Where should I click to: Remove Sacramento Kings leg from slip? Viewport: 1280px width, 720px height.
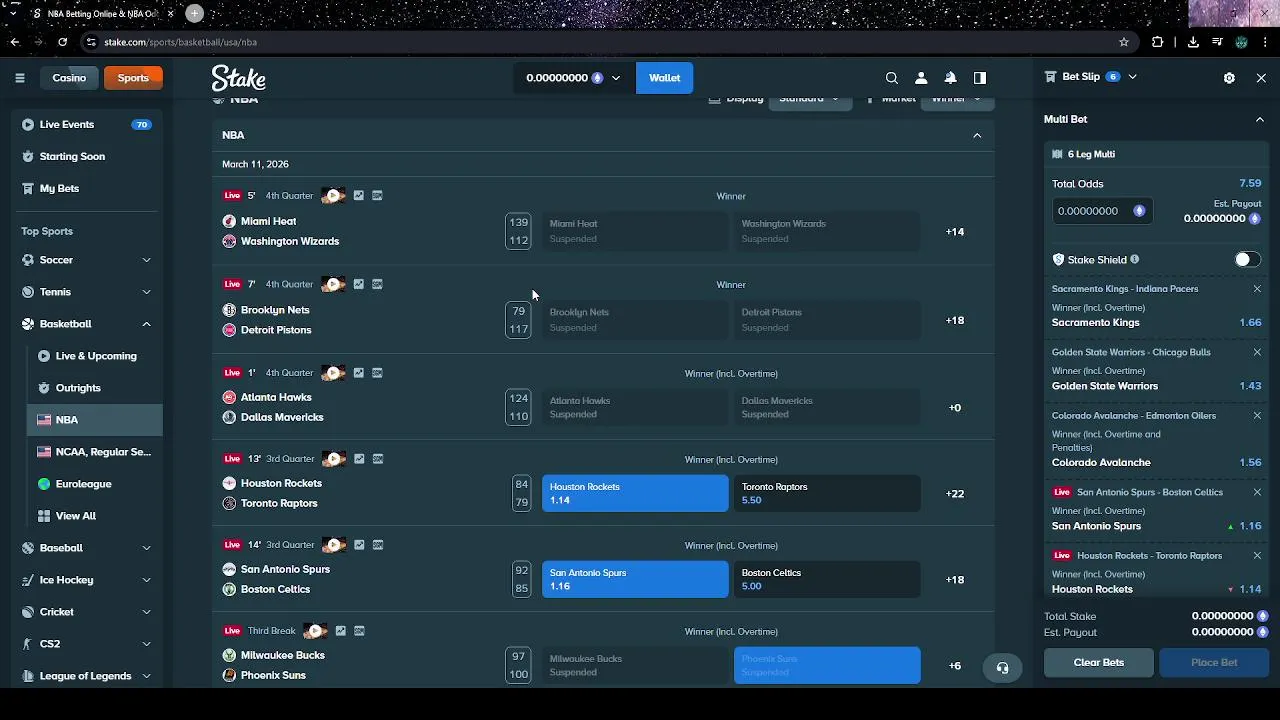tap(1257, 289)
